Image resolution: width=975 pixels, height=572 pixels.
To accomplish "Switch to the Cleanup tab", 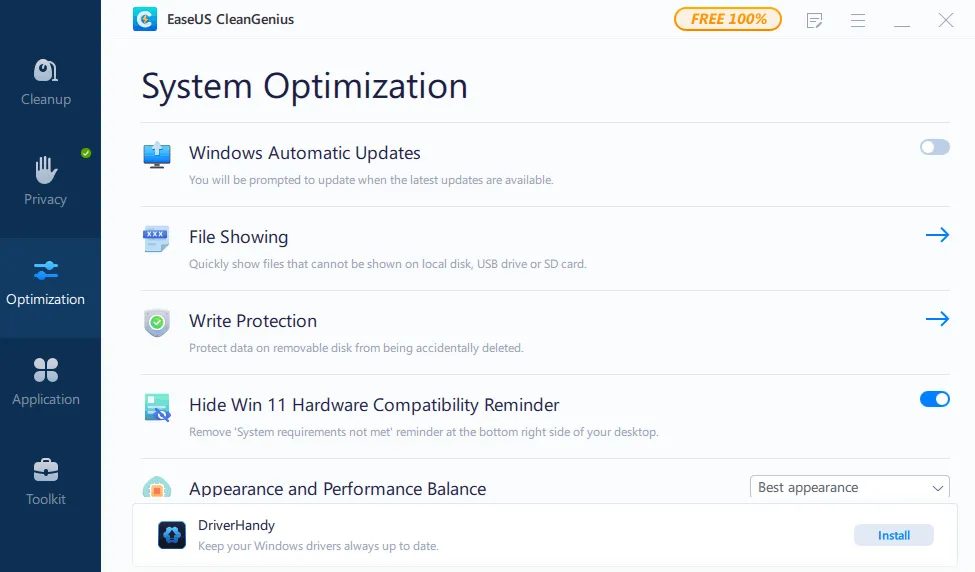I will (46, 82).
